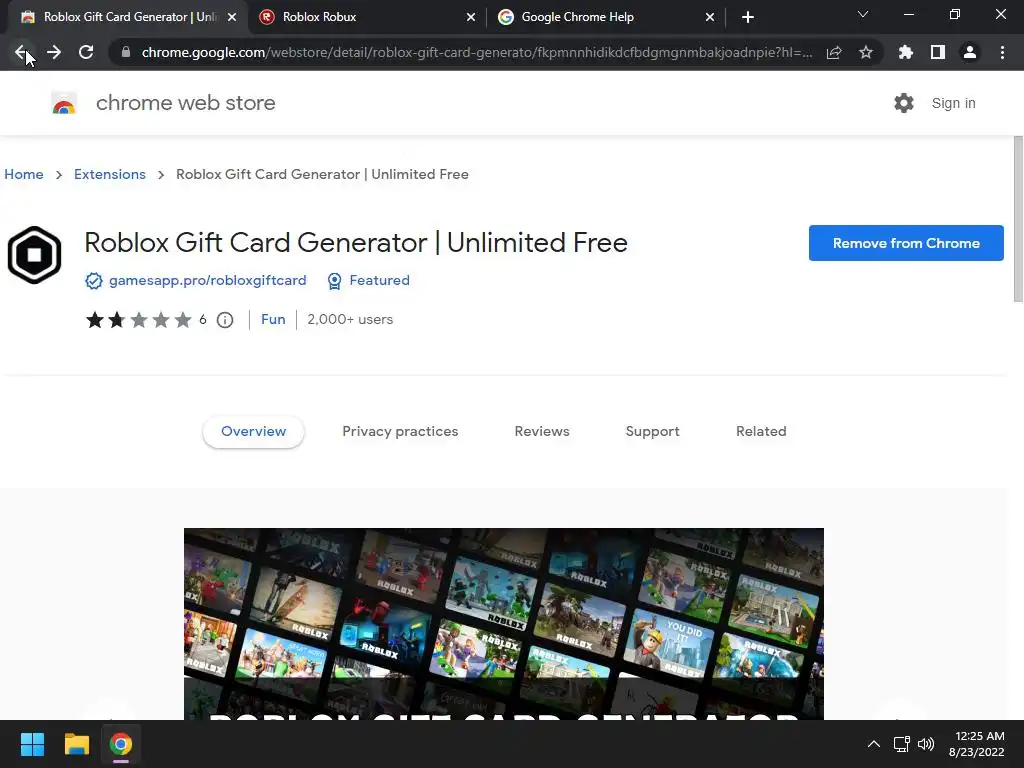Select the Overview tab
This screenshot has width=1024, height=768.
pos(253,432)
